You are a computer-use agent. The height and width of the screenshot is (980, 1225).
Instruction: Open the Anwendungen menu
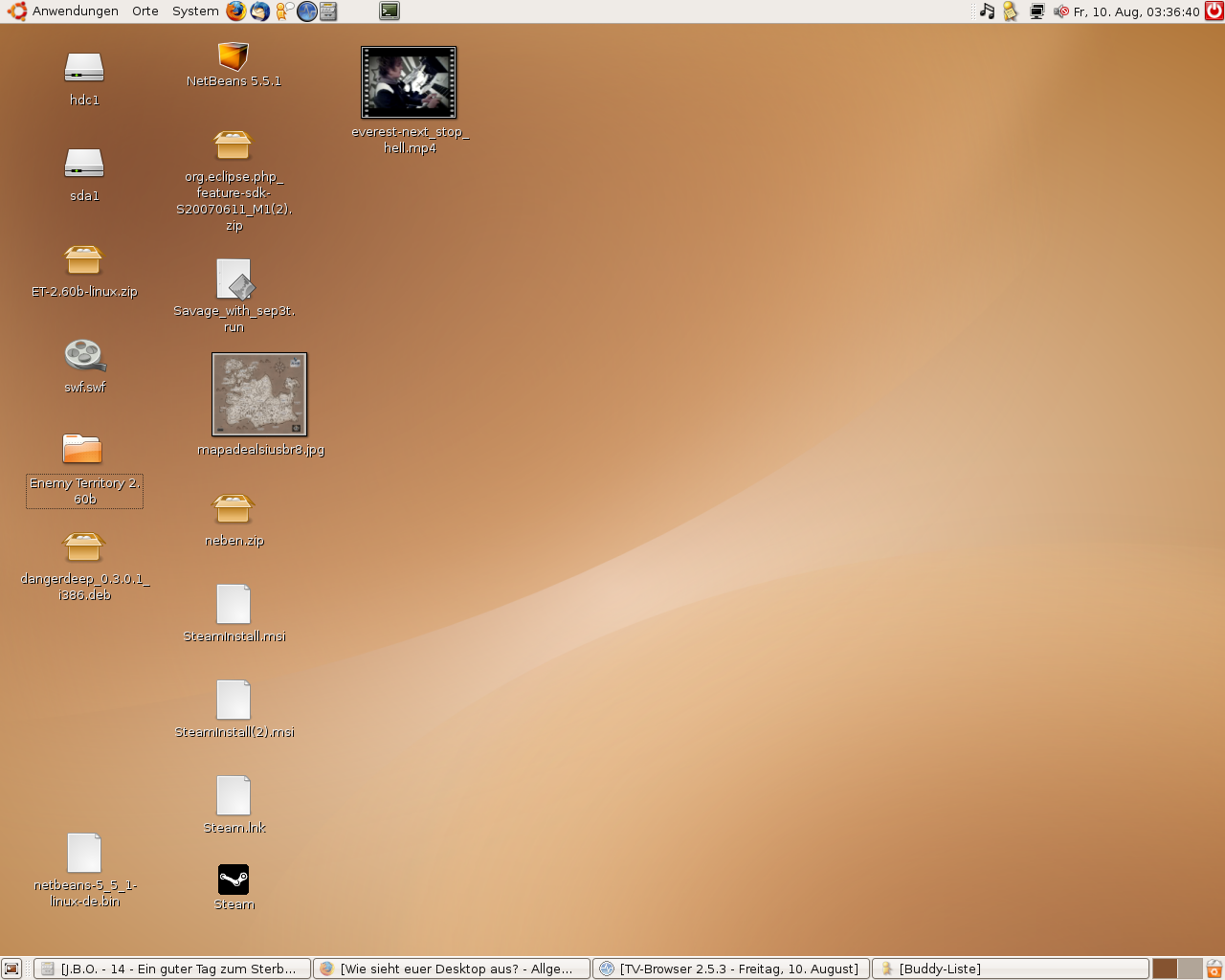(x=75, y=11)
